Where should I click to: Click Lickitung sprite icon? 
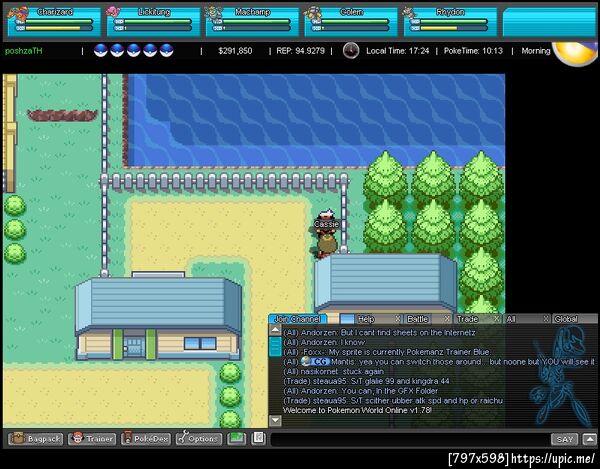(x=113, y=12)
